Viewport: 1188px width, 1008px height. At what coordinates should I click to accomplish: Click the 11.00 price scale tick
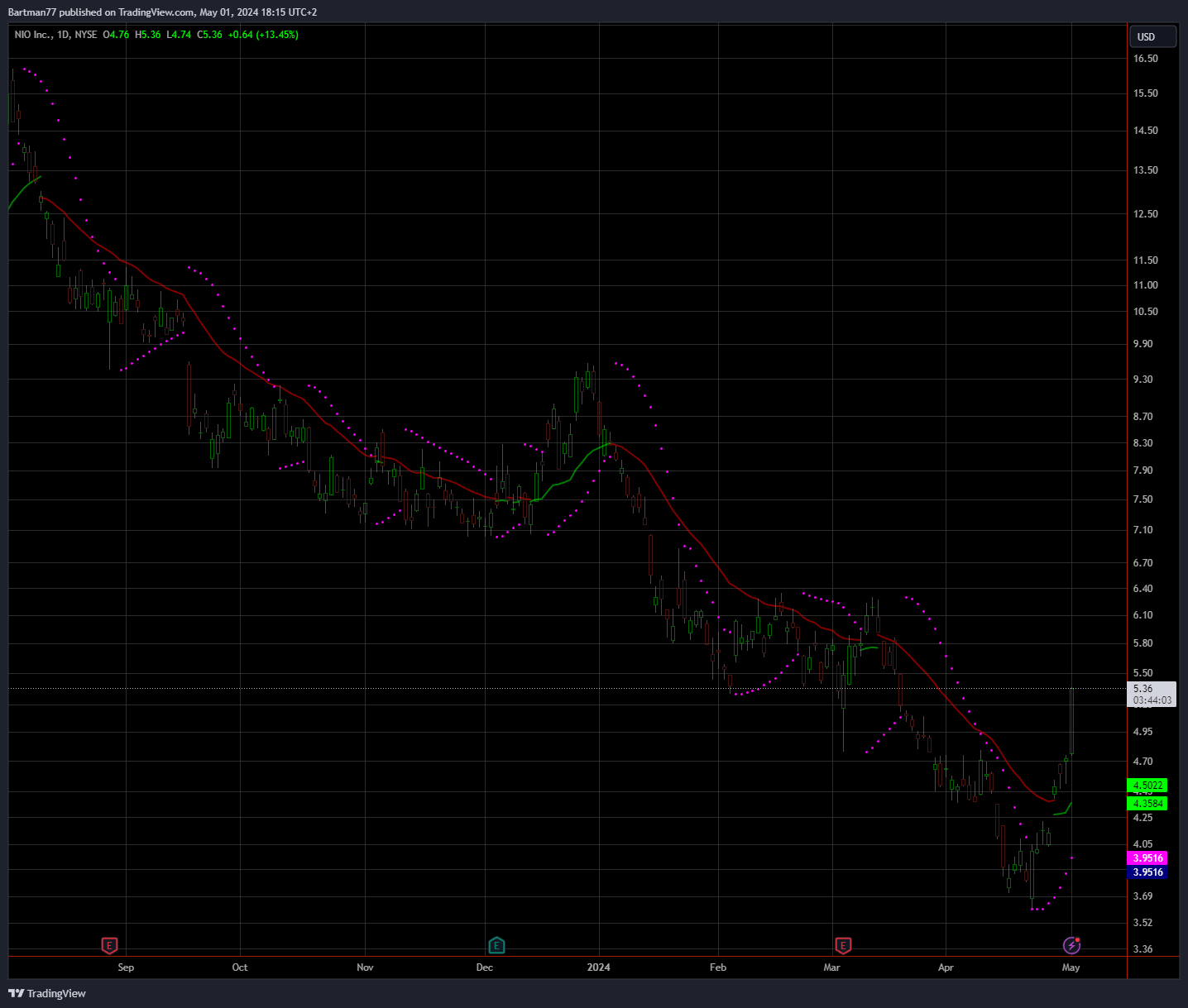coord(1146,285)
